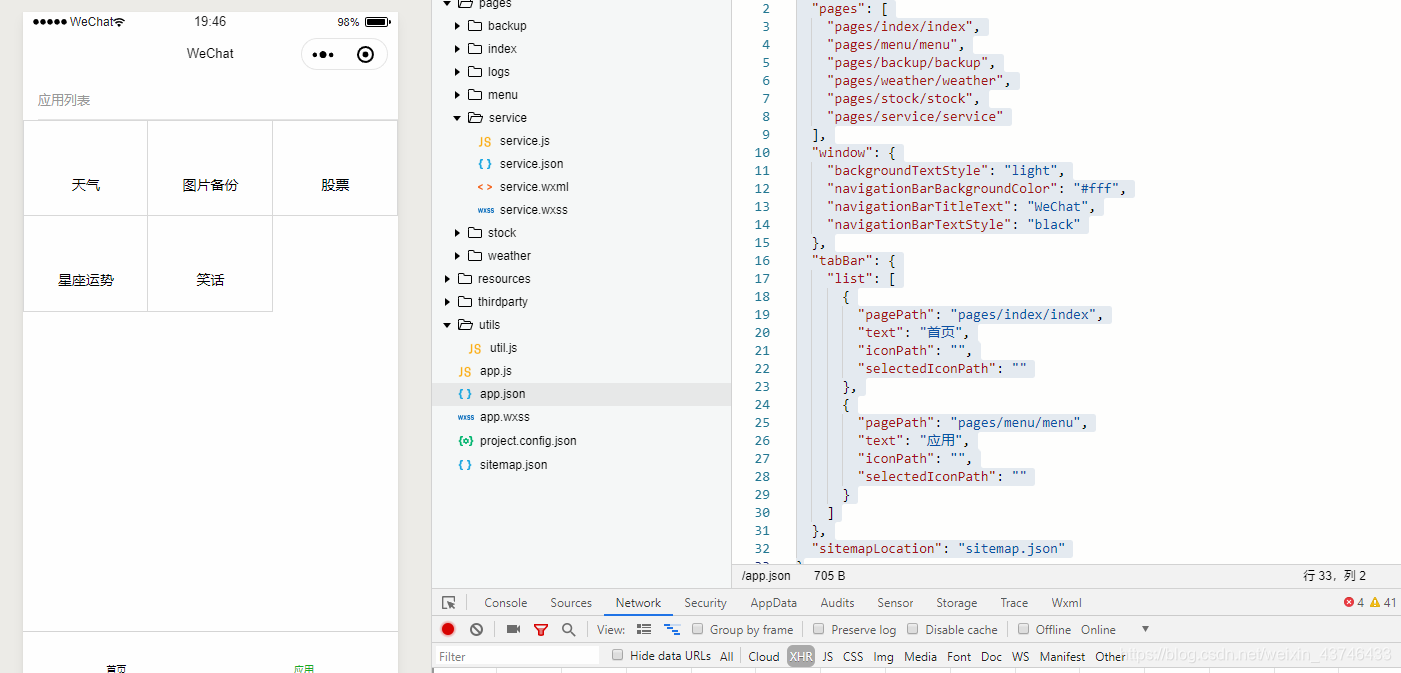Collapse the service folder arrow

pos(457,118)
